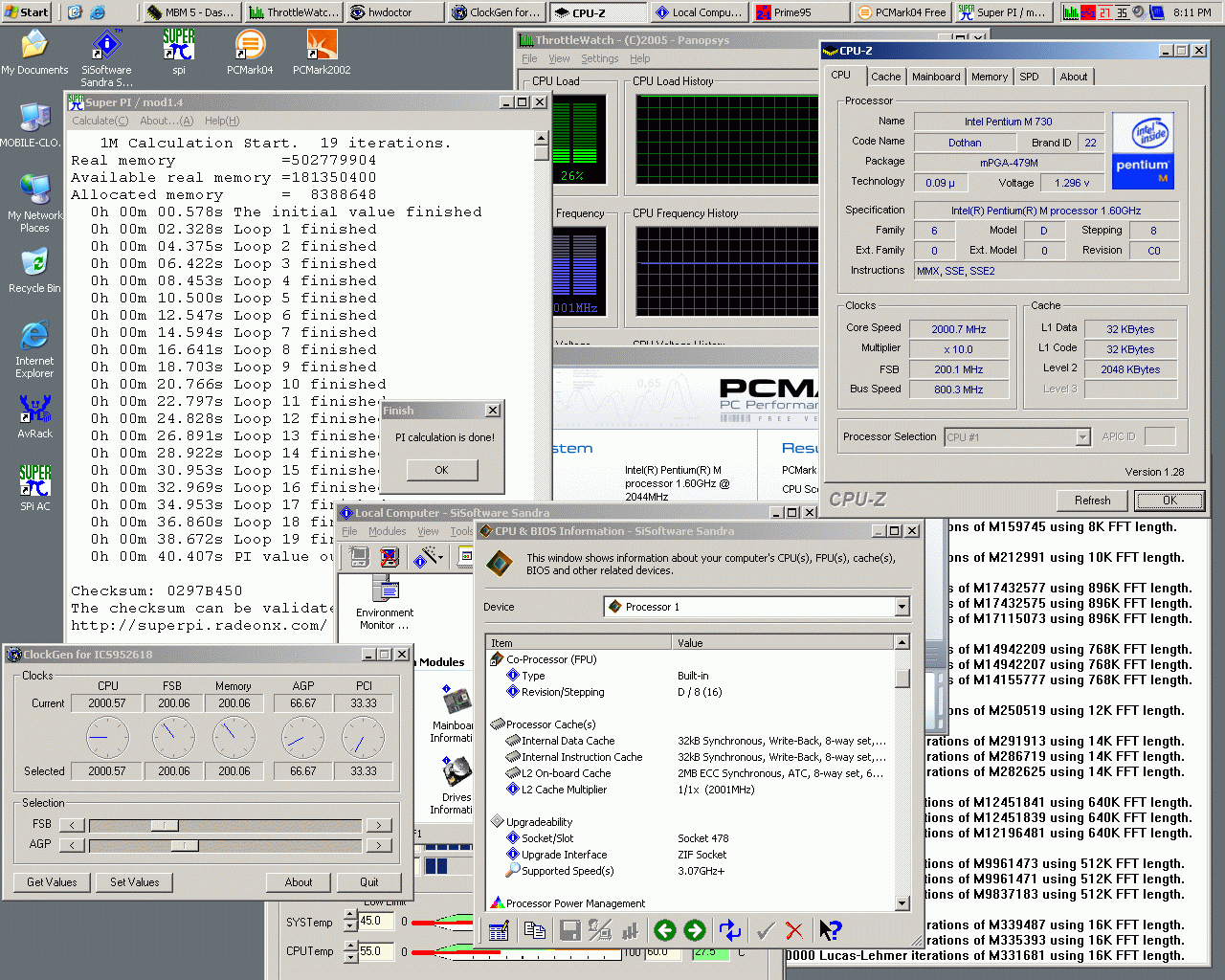Open Calculate menu in Super PI
This screenshot has height=980, width=1225.
pos(100,121)
